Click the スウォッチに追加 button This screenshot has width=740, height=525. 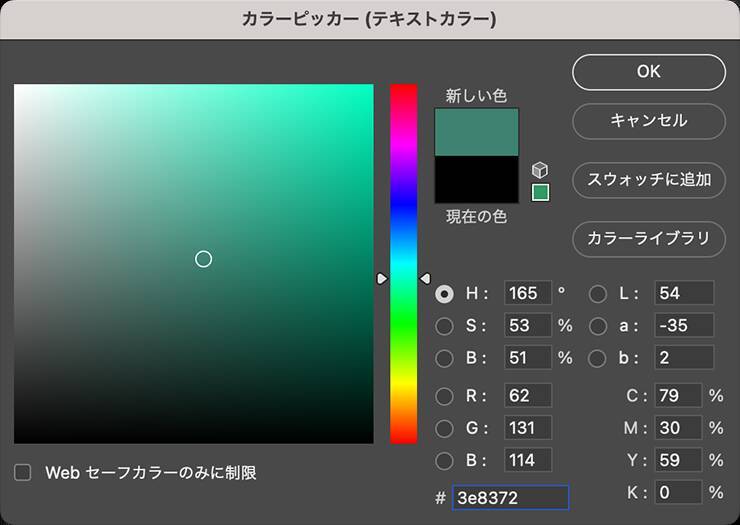(648, 180)
